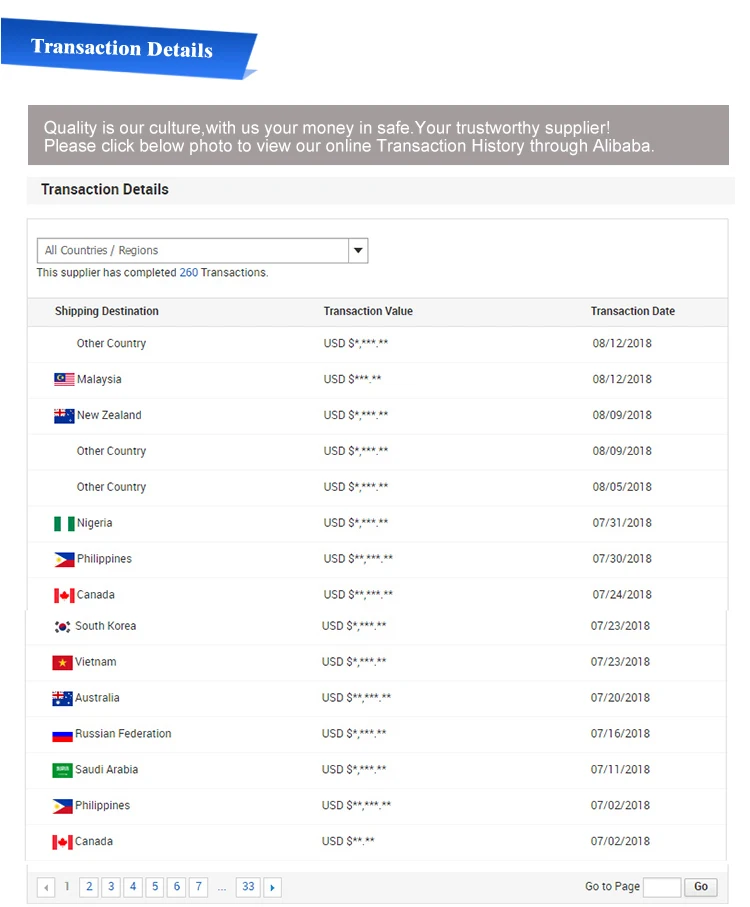
Task: Click the 260 transactions count link
Action: pyautogui.click(x=189, y=273)
